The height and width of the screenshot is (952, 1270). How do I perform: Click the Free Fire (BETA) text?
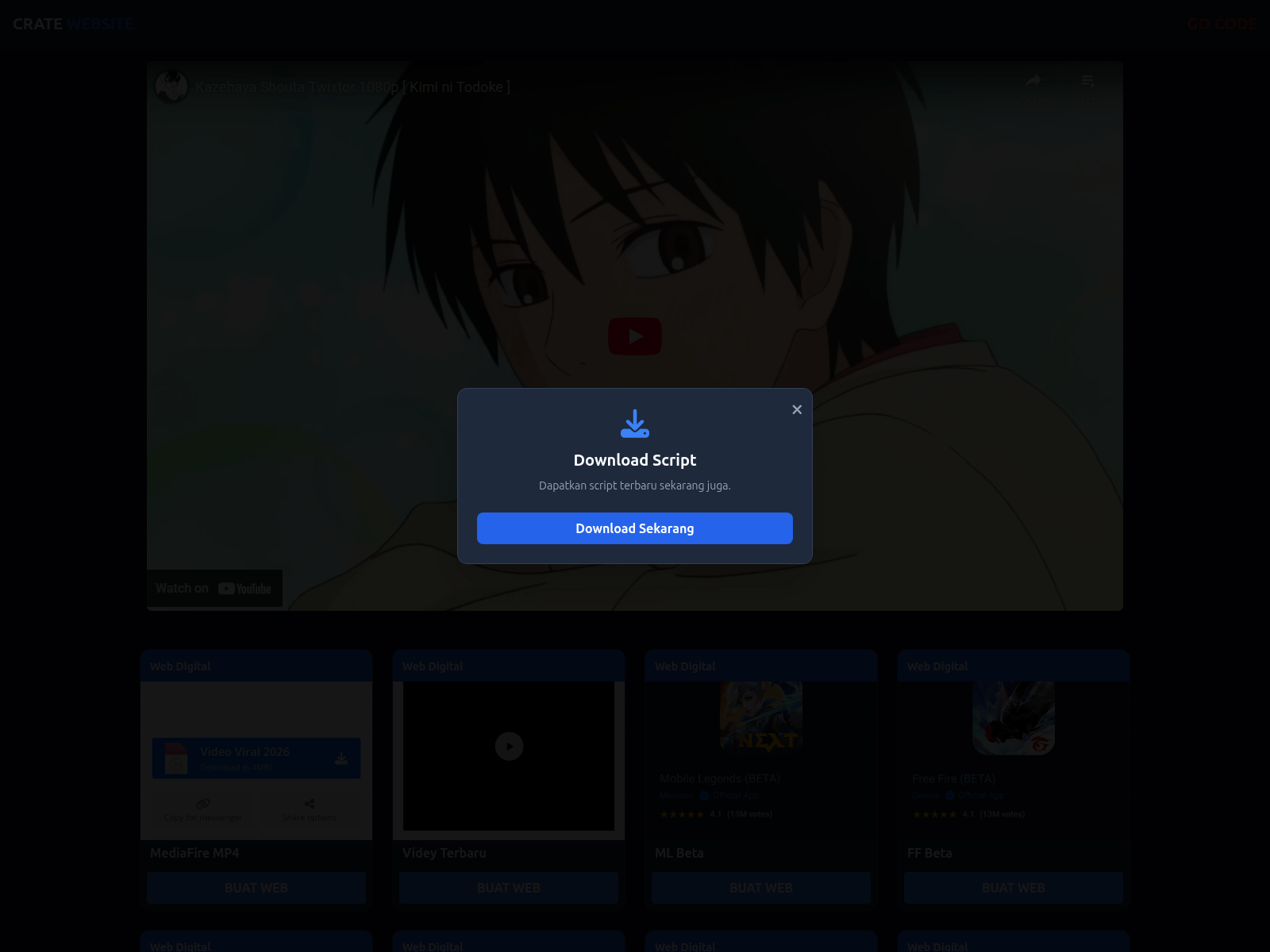tap(953, 778)
